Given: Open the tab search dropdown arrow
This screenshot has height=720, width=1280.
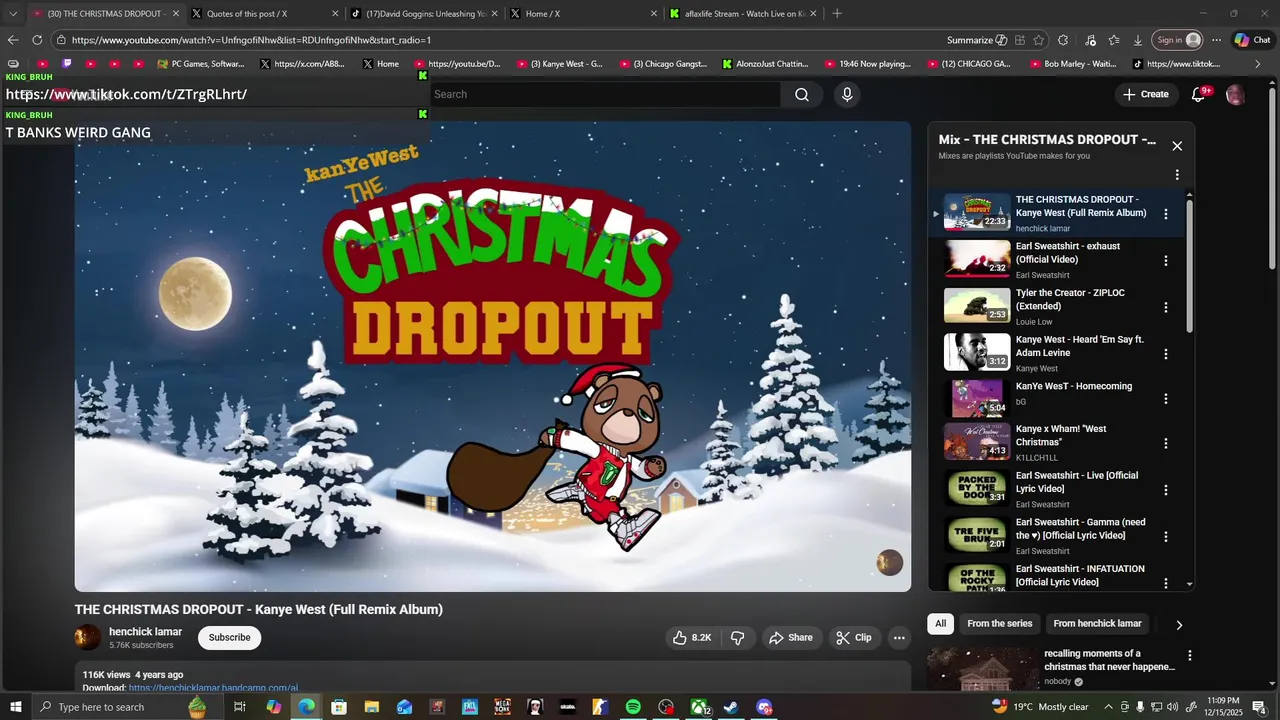Looking at the screenshot, I should (x=13, y=14).
